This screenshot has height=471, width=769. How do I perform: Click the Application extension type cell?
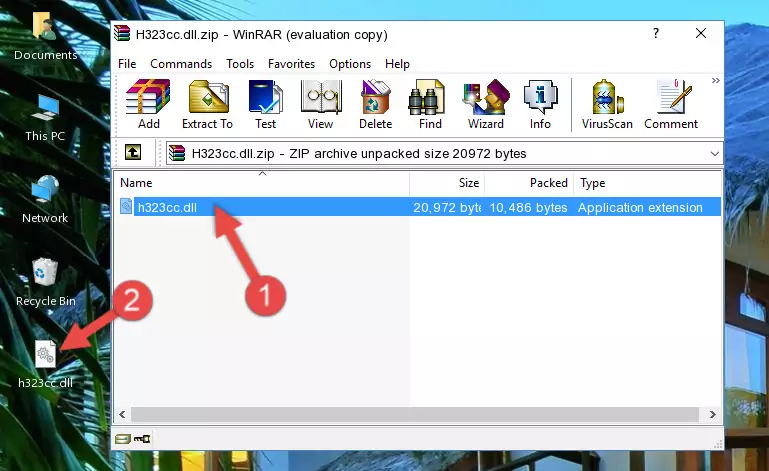point(640,208)
